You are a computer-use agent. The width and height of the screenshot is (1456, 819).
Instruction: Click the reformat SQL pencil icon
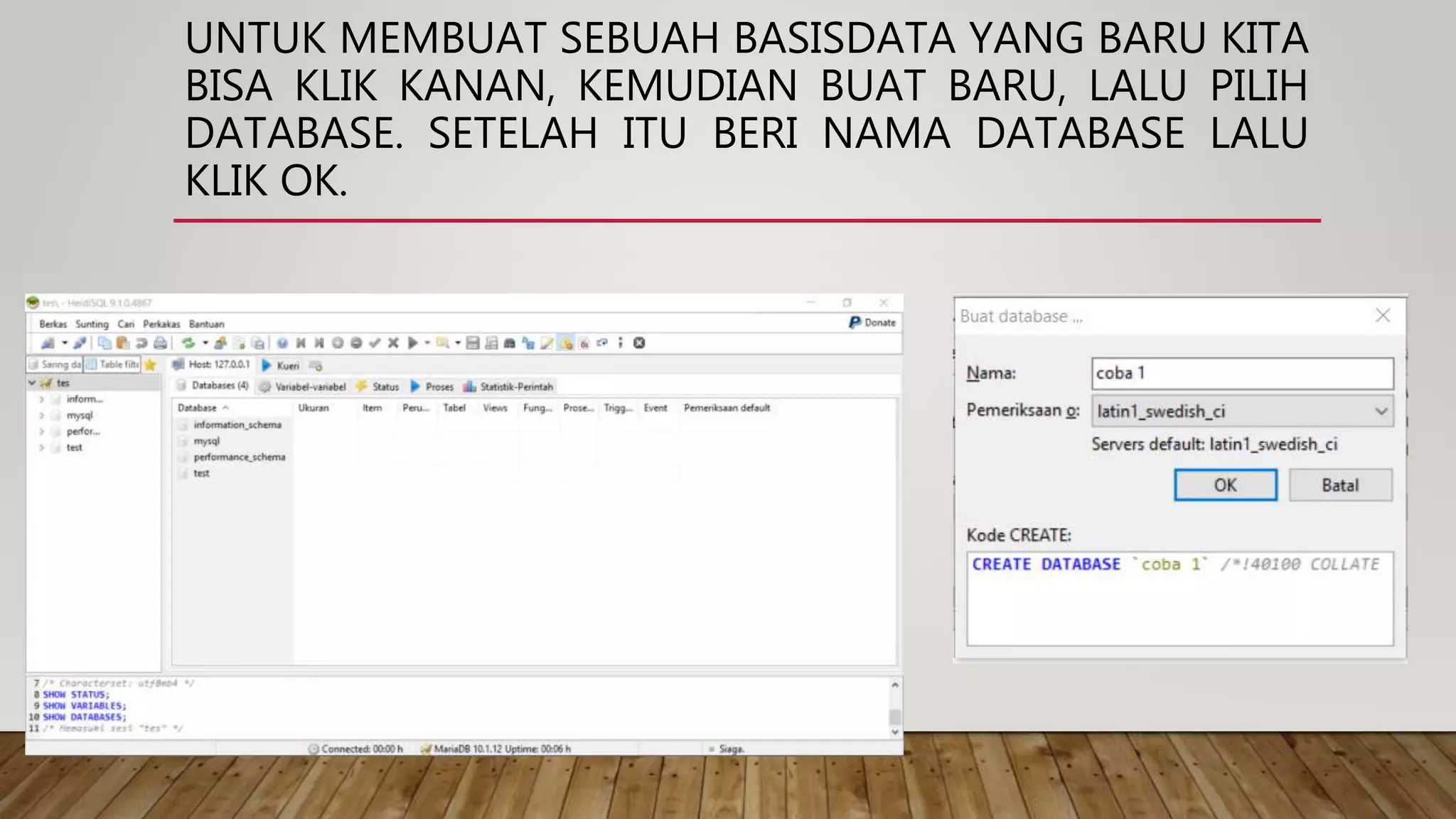(x=547, y=343)
